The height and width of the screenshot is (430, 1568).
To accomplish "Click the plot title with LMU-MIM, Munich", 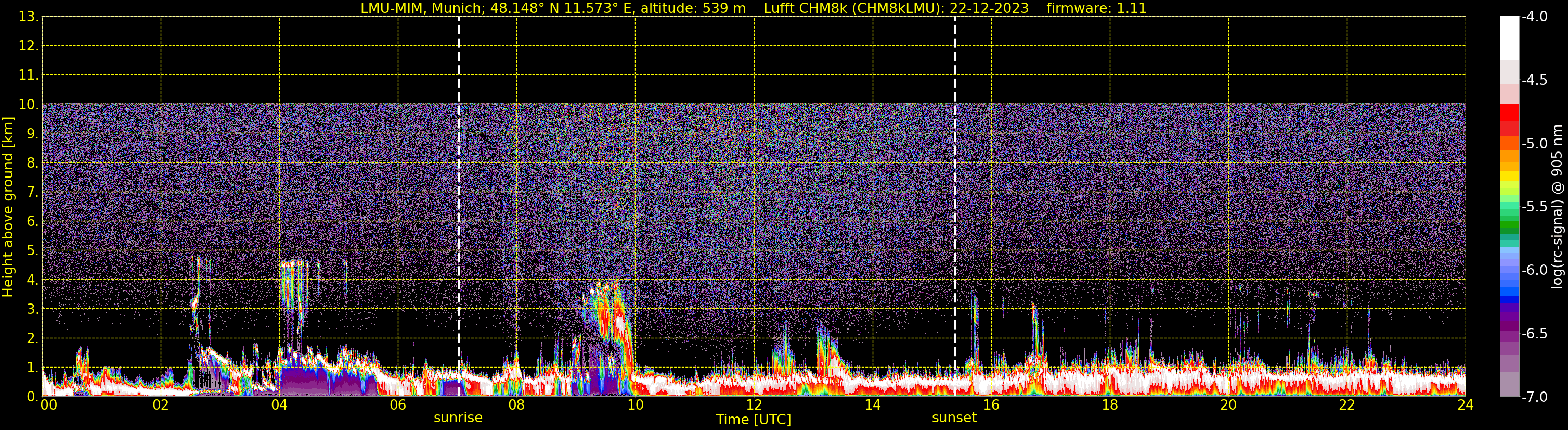I will [754, 8].
